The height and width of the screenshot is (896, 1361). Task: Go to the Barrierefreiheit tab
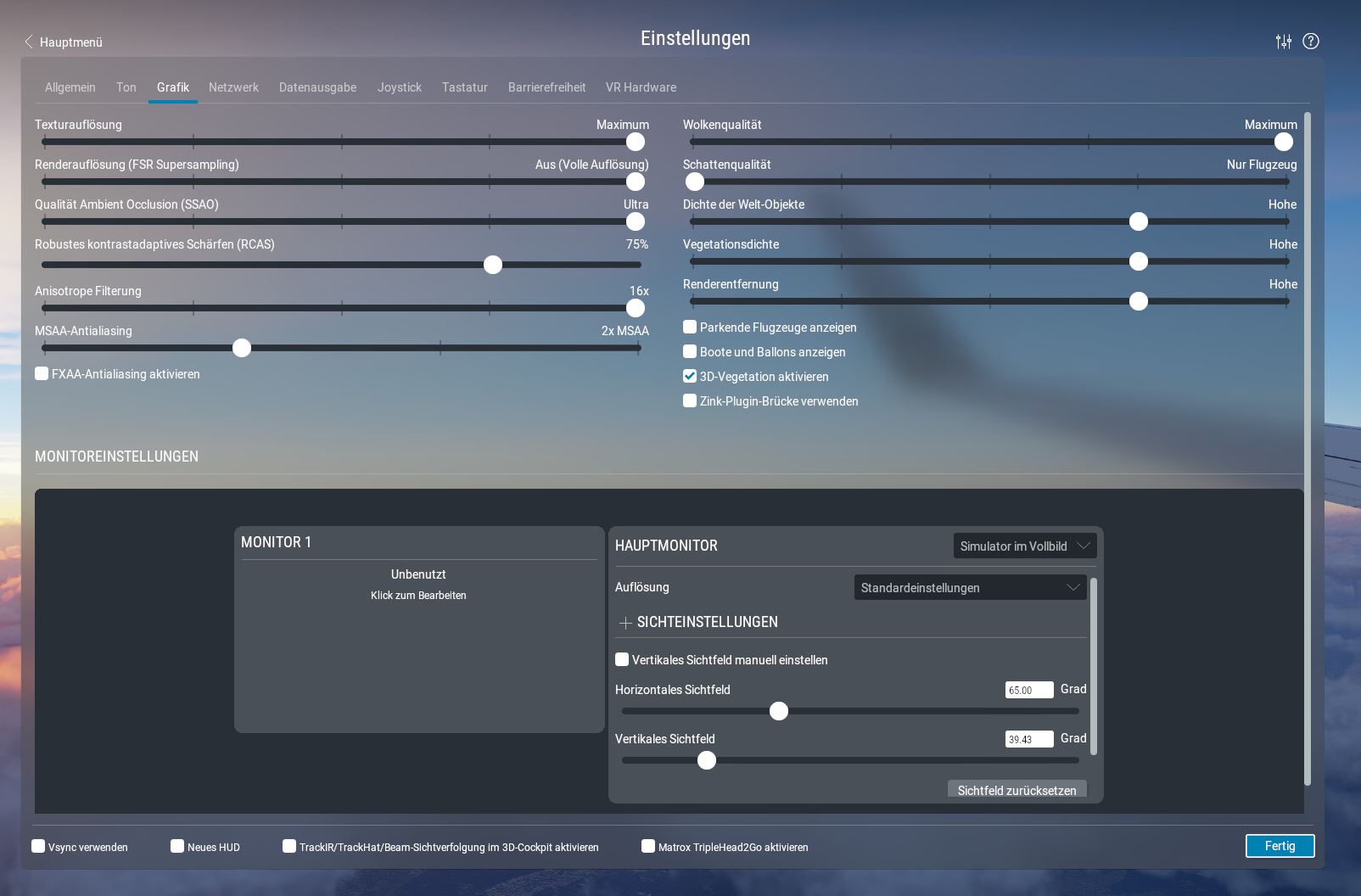click(x=547, y=87)
